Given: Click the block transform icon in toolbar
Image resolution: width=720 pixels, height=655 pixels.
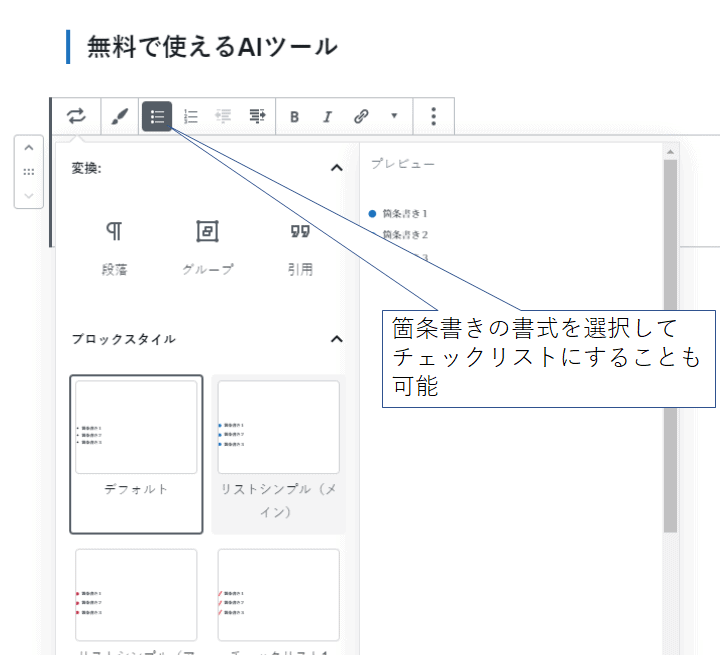Looking at the screenshot, I should [76, 116].
